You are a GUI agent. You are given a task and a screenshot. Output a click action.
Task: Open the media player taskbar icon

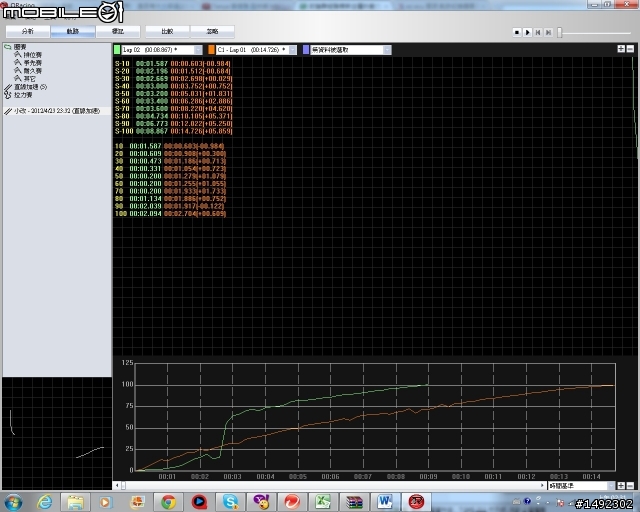coord(106,502)
